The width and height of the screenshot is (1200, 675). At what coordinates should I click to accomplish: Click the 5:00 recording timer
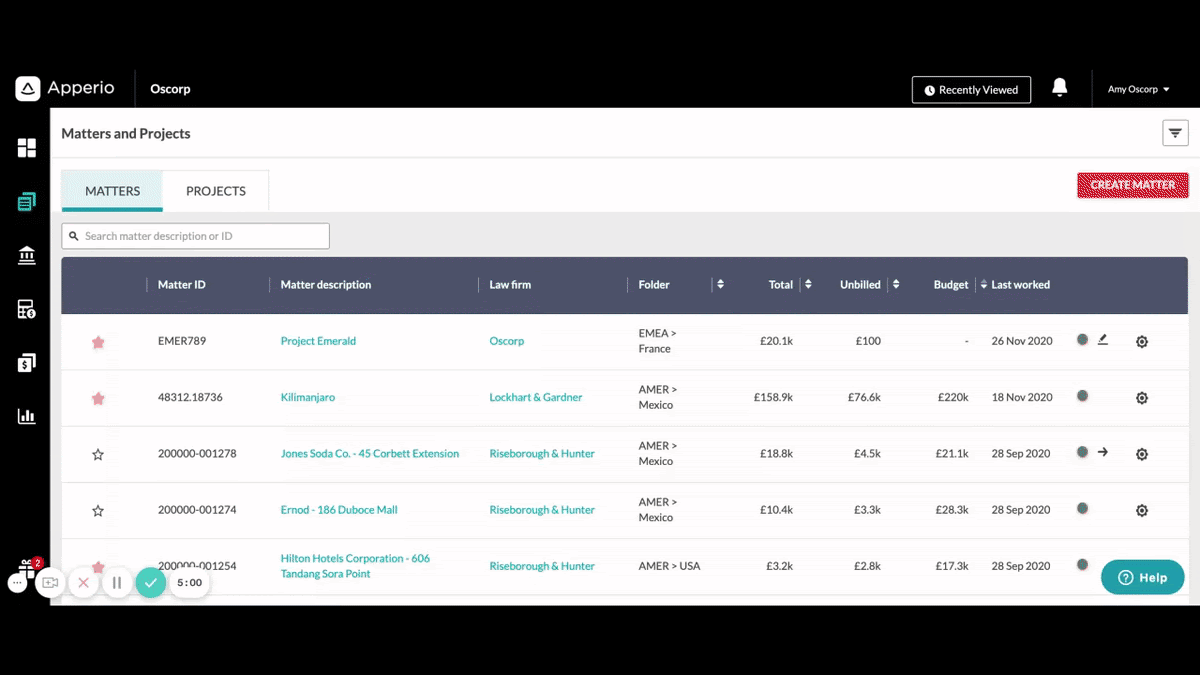coord(189,582)
